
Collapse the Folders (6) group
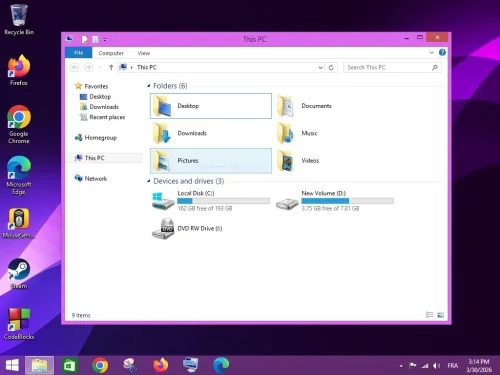click(149, 86)
